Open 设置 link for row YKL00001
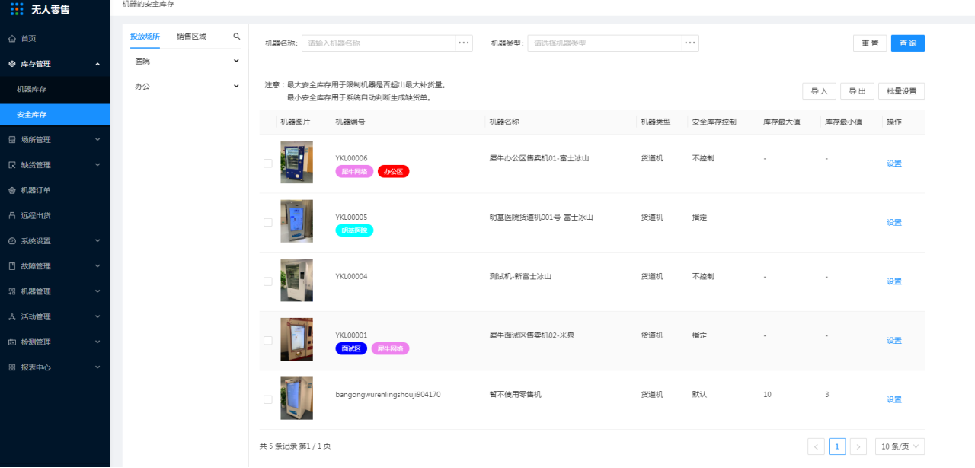This screenshot has height=468, width=975. point(894,341)
